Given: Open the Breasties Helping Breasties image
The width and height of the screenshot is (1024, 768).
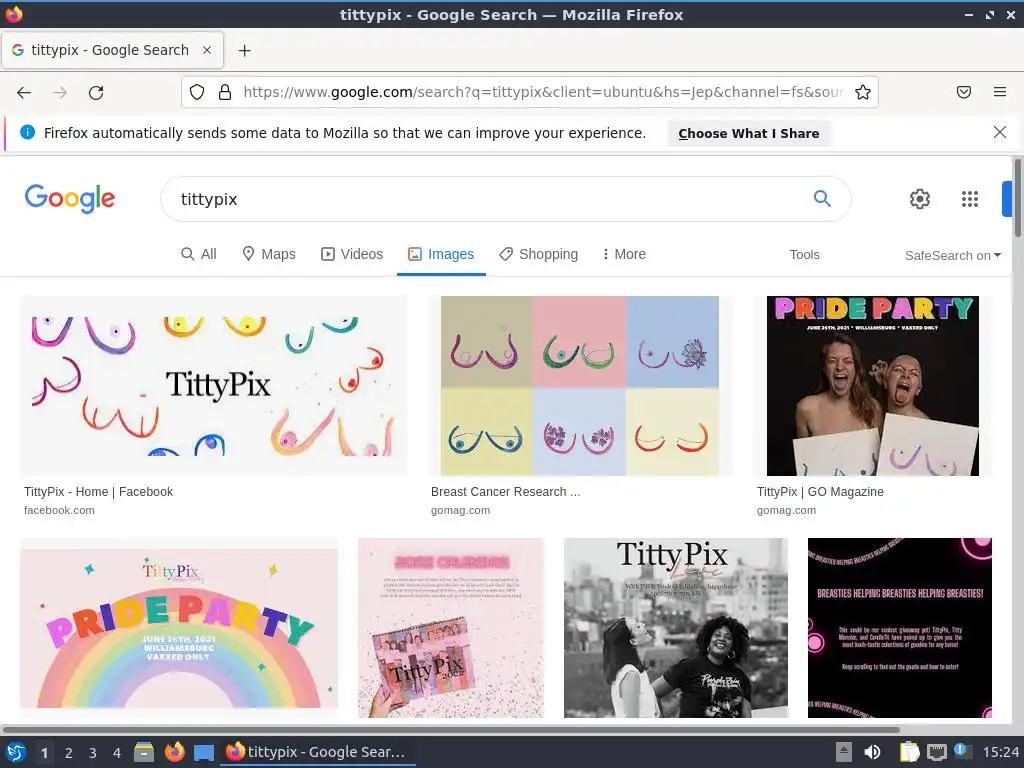Looking at the screenshot, I should click(x=900, y=628).
